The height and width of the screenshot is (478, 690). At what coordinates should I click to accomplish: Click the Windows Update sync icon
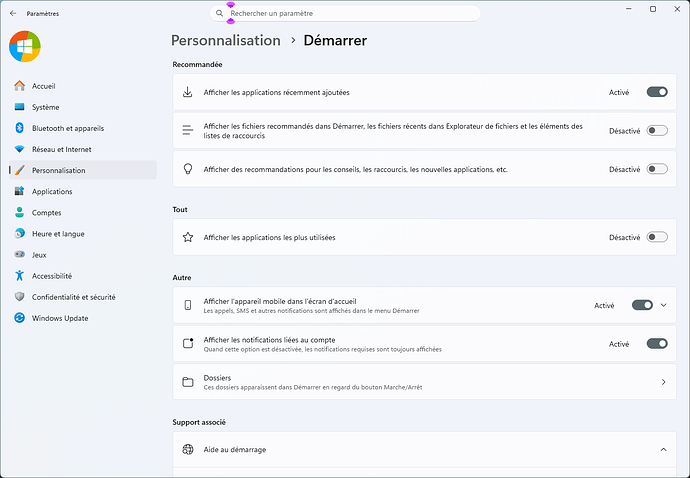(19, 318)
